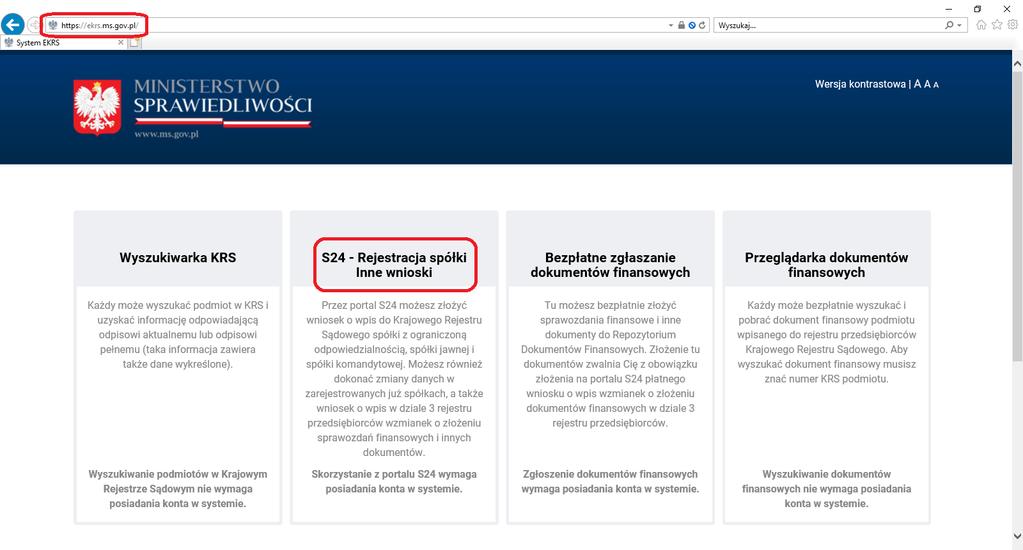Open the browser Home icon
The height and width of the screenshot is (550, 1023).
(981, 25)
